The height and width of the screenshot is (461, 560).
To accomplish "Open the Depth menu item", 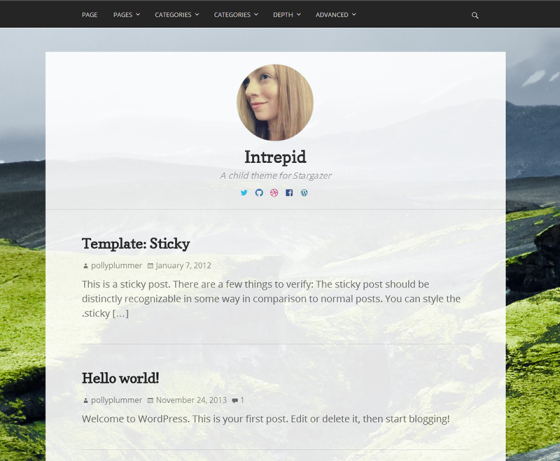I will [283, 15].
